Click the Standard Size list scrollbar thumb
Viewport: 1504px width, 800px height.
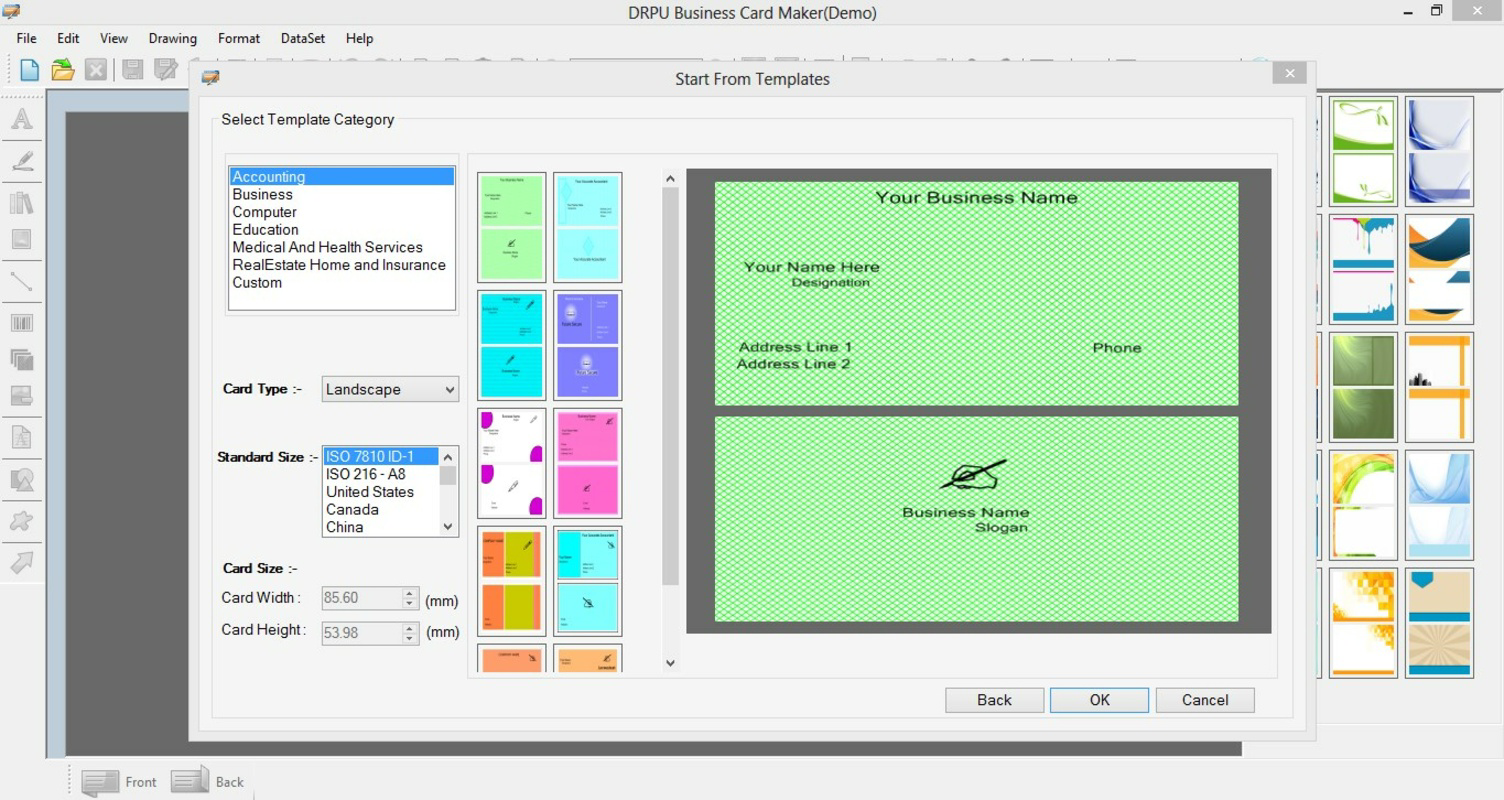[x=448, y=476]
